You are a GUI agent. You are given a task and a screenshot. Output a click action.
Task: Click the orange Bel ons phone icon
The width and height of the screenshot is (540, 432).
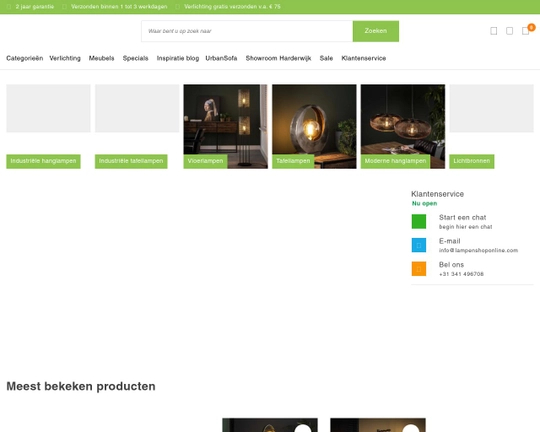click(419, 269)
